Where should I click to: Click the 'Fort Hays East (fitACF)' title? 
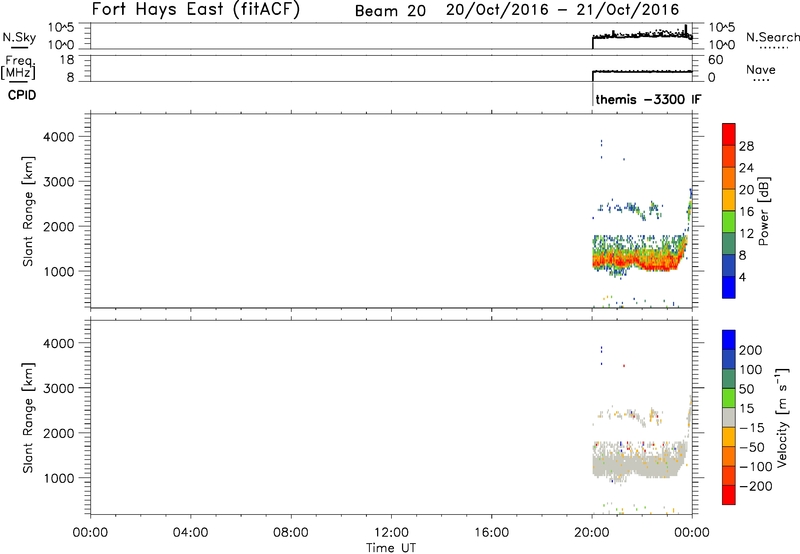[x=196, y=9]
